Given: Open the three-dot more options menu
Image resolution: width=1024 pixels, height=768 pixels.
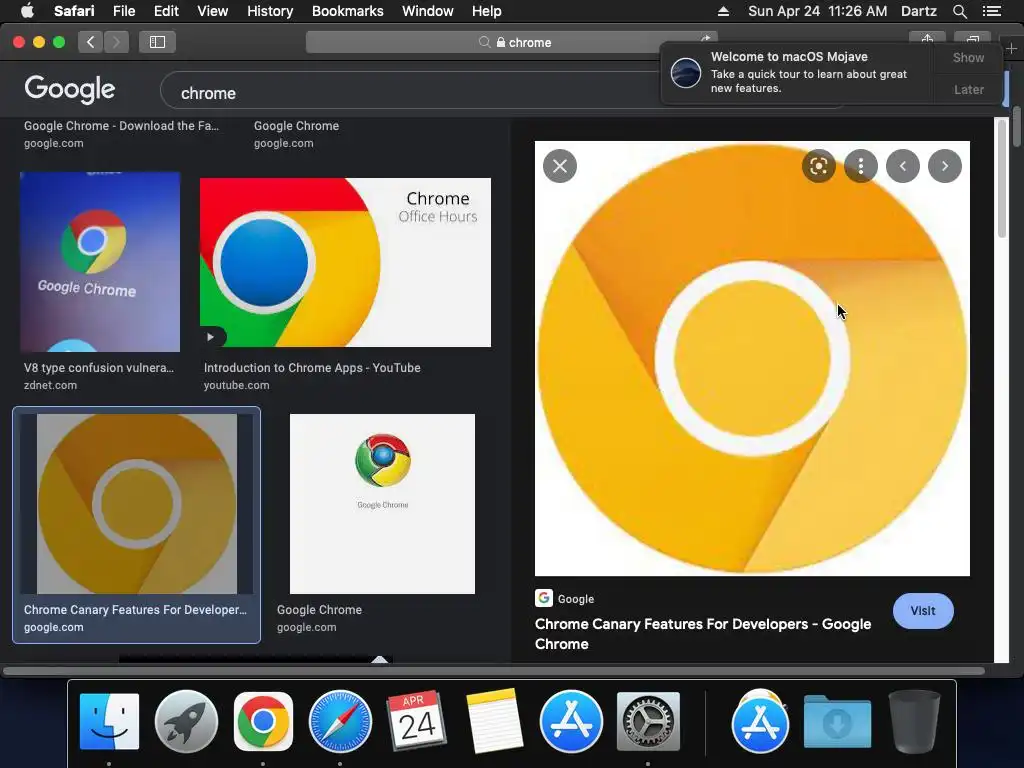Looking at the screenshot, I should 861,166.
